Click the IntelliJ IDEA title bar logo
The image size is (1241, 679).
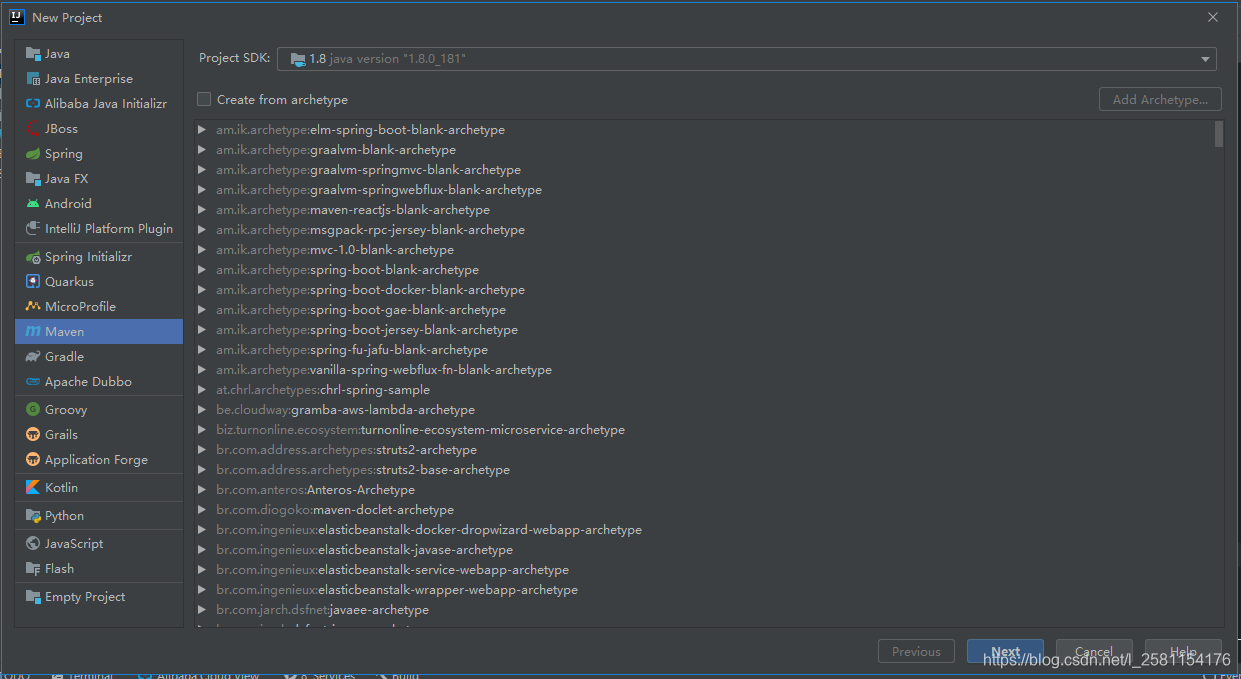point(17,17)
